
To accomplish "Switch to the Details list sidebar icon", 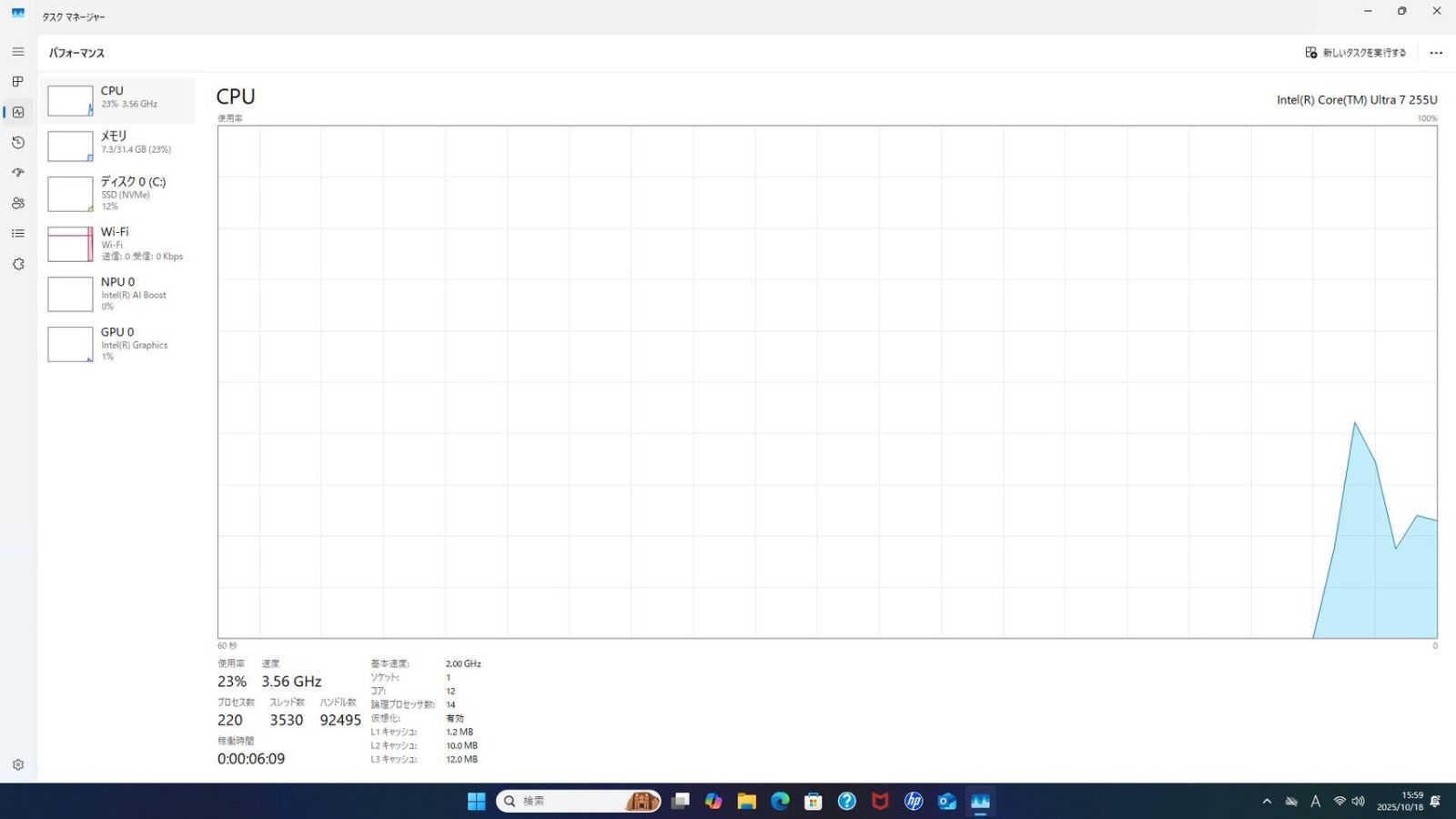I will click(x=17, y=234).
